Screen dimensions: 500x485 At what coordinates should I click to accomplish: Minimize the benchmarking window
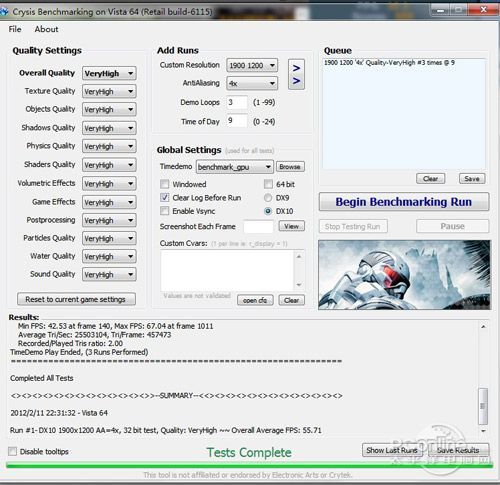coord(441,10)
